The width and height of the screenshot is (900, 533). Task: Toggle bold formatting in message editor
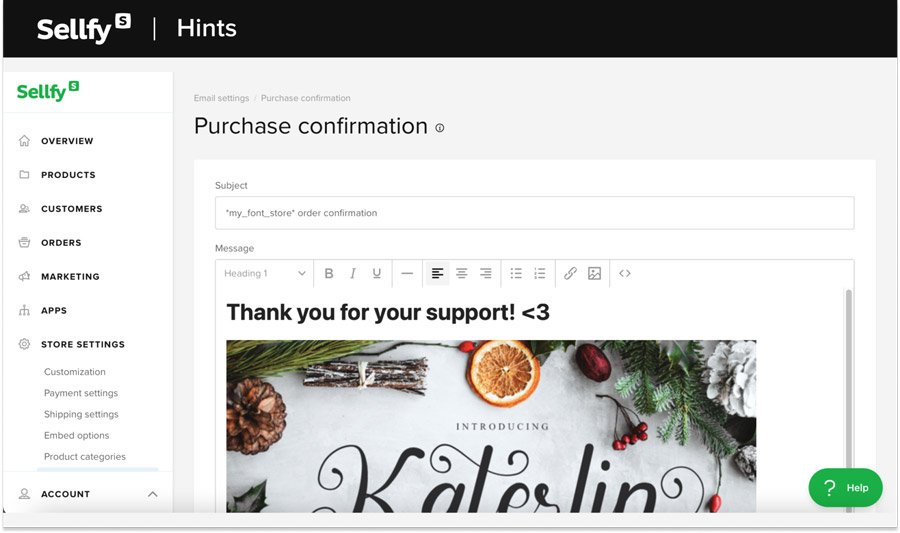coord(329,273)
